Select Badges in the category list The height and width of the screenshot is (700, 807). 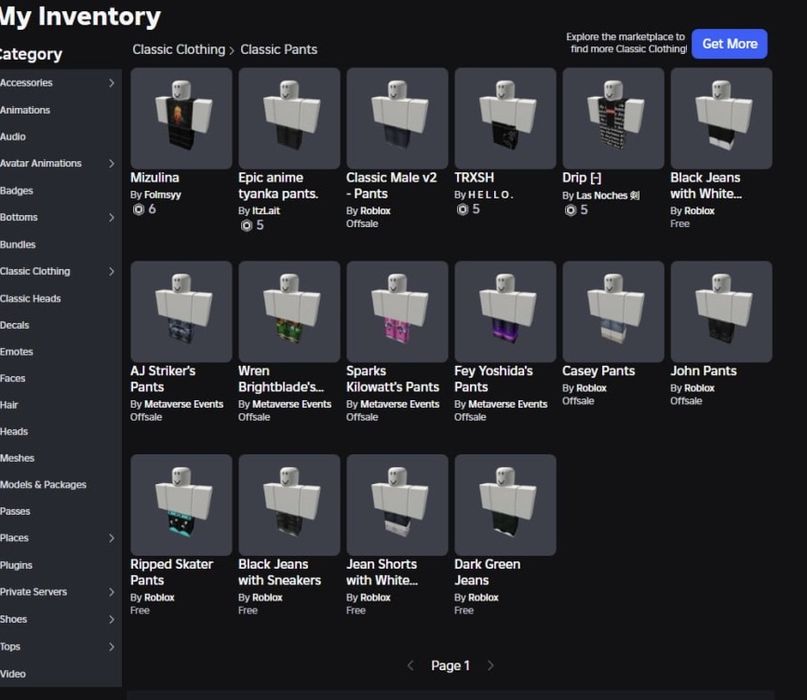point(16,190)
